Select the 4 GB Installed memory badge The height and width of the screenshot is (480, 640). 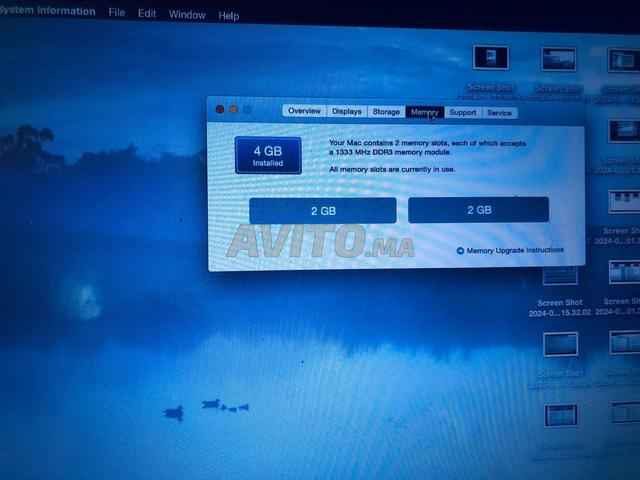point(268,155)
